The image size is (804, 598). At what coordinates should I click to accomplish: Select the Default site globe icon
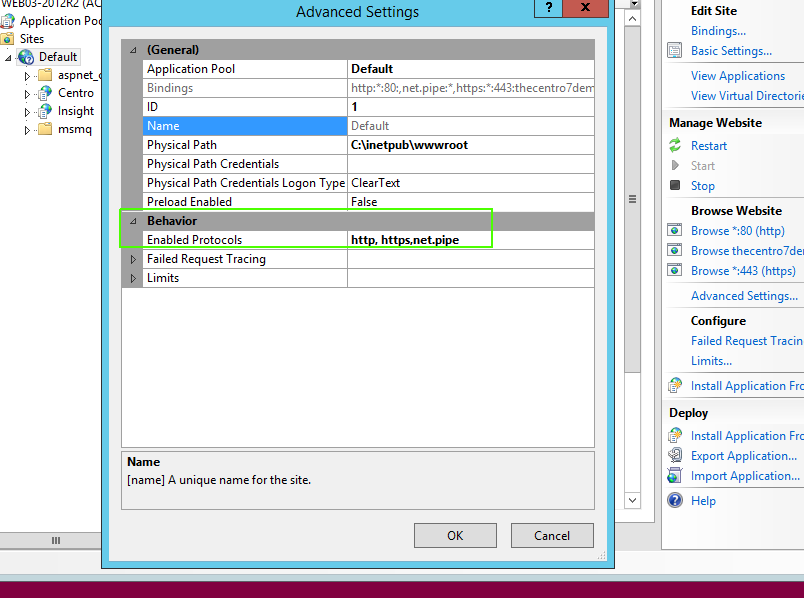(26, 57)
